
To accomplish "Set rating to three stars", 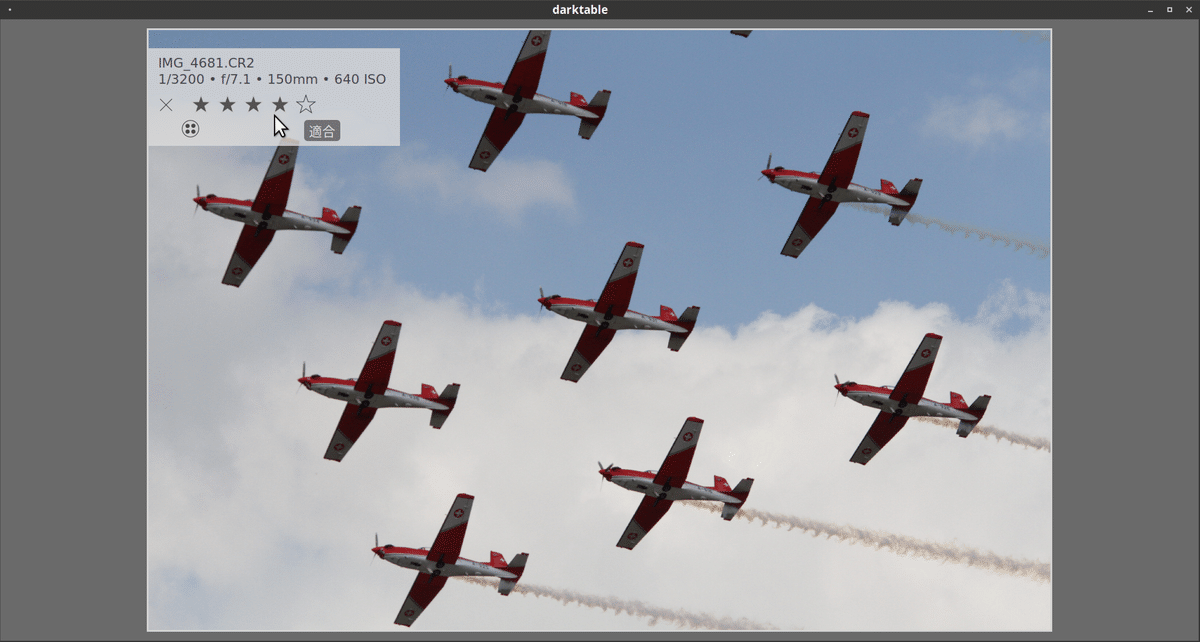I will point(254,104).
